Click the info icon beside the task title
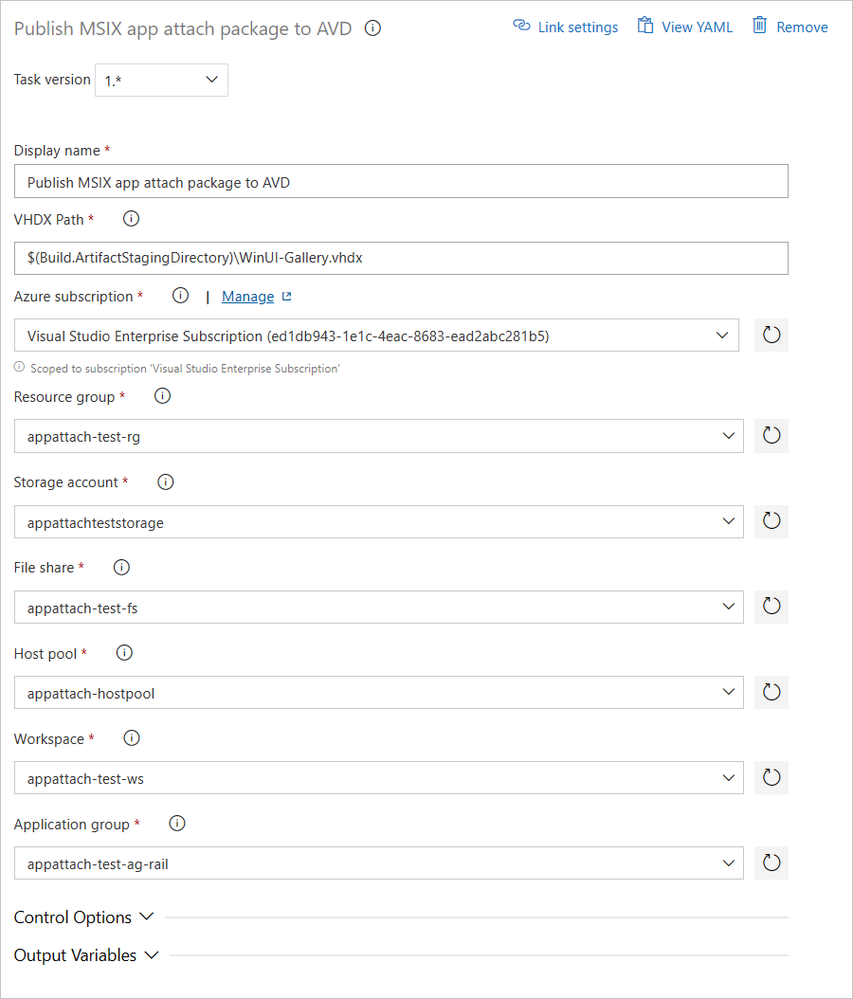This screenshot has height=999, width=853. 373,28
